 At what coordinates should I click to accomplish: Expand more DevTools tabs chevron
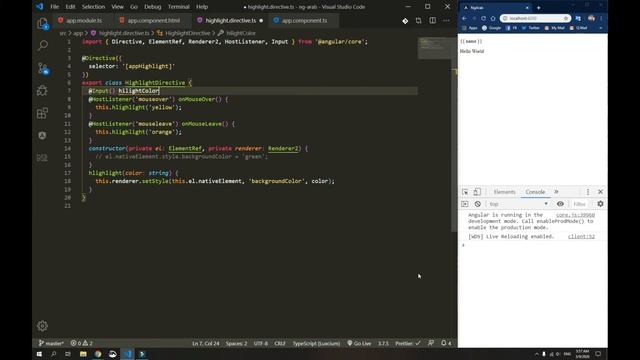click(x=556, y=192)
